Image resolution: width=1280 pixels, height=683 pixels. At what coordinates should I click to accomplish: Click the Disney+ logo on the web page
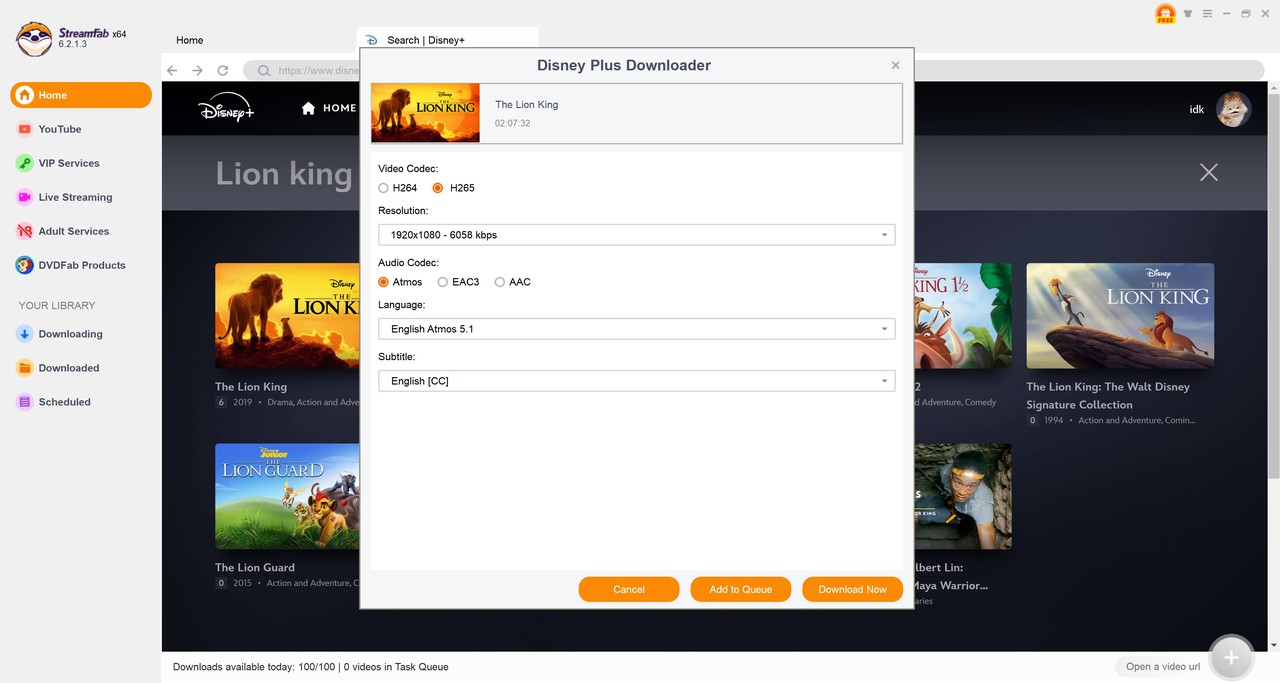(226, 109)
